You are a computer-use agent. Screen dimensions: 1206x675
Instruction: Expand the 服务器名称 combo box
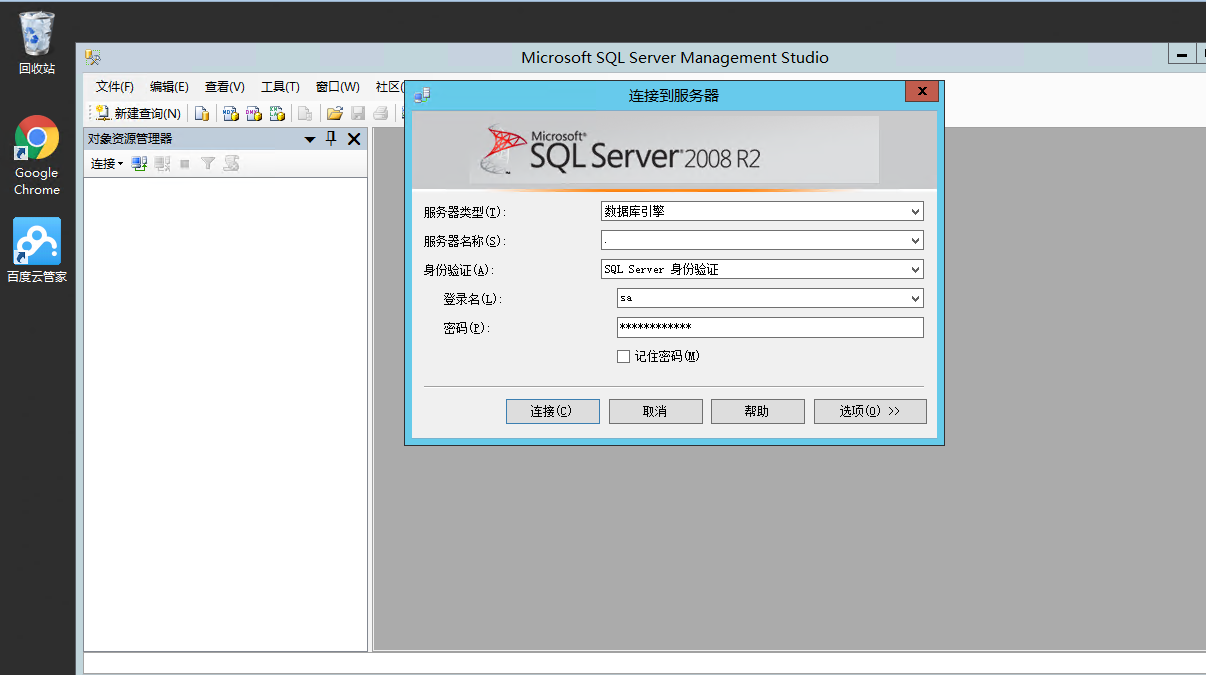tap(915, 240)
